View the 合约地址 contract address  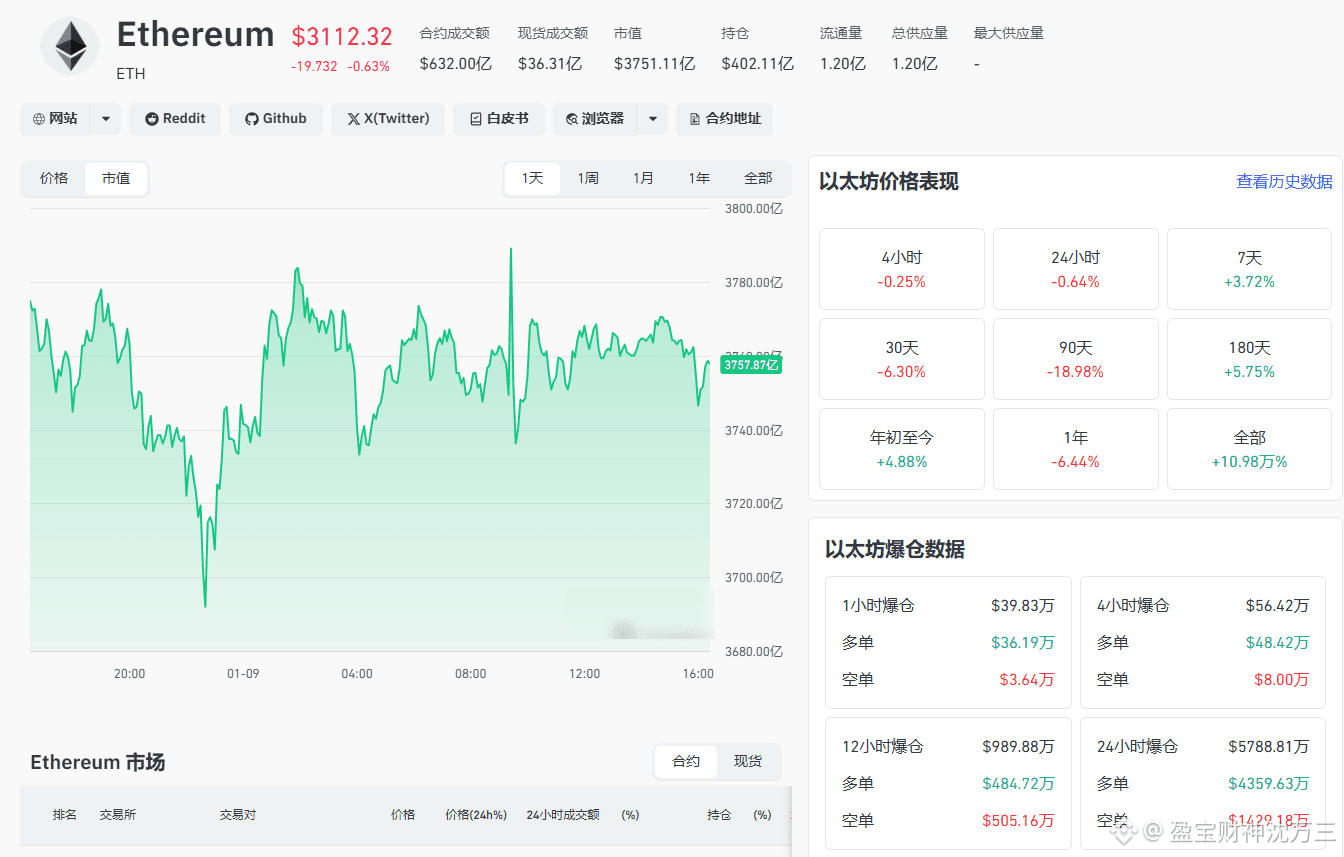pyautogui.click(x=724, y=119)
